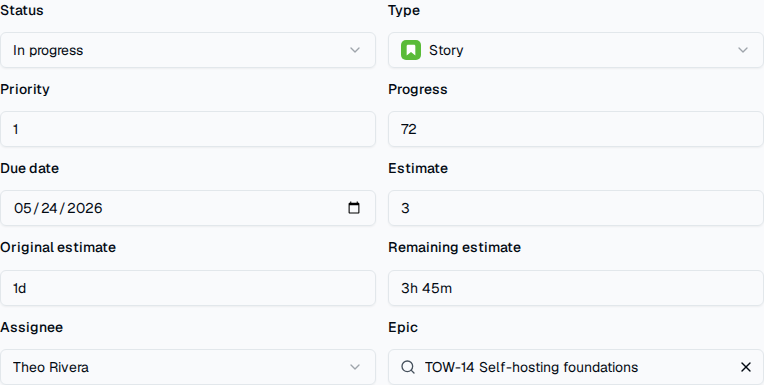Screen dimensions: 764x385
Task: Open the calendar picker icon in Due date
Action: click(x=354, y=208)
